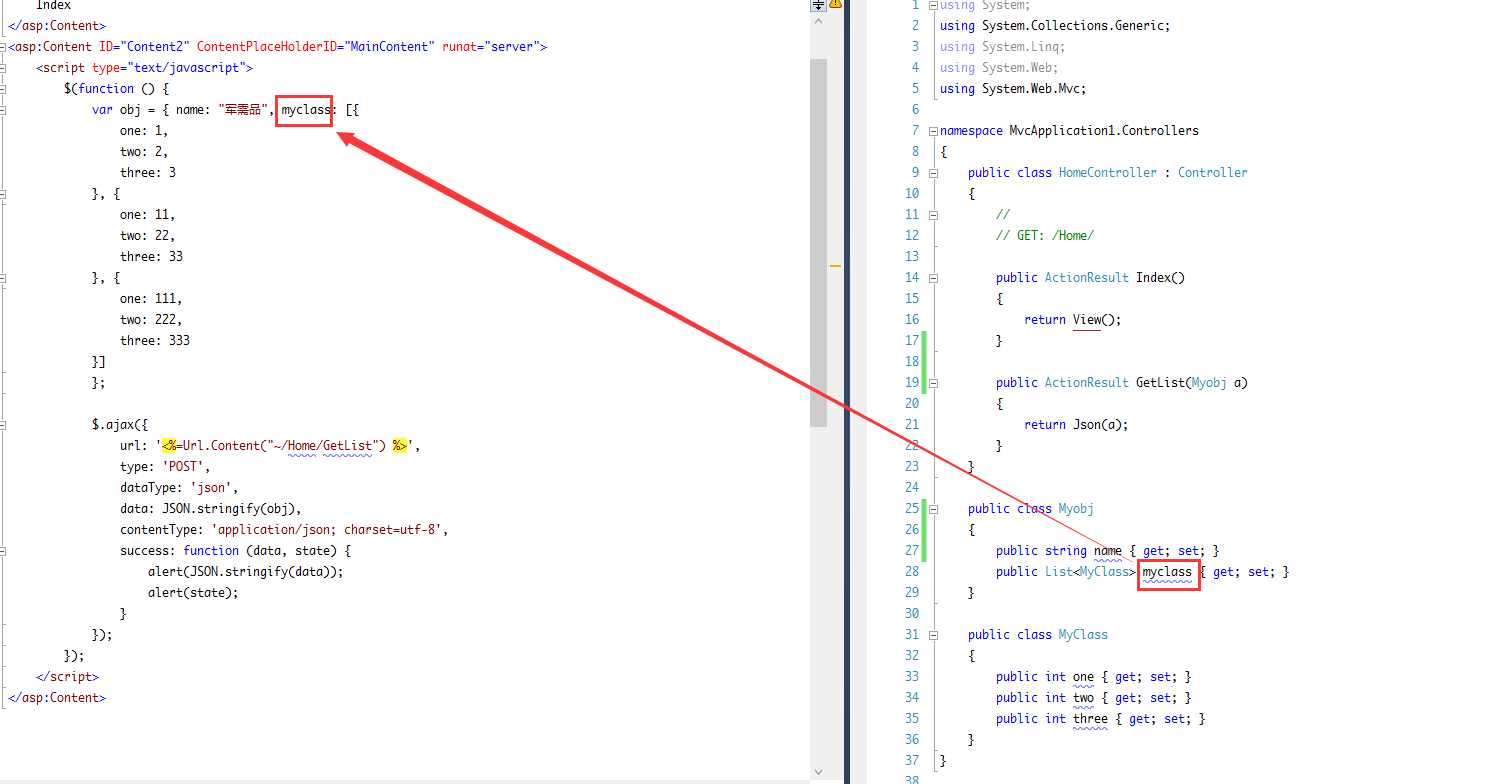Collapse the GET /Home/ comment block

coord(933,214)
